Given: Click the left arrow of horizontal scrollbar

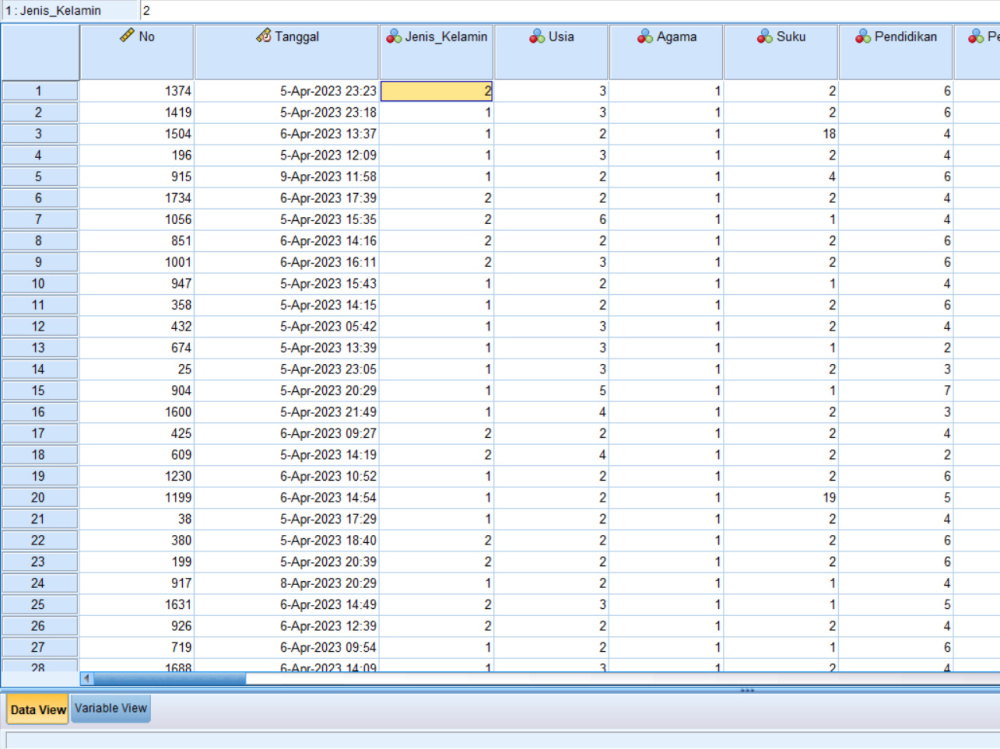Looking at the screenshot, I should [x=87, y=678].
